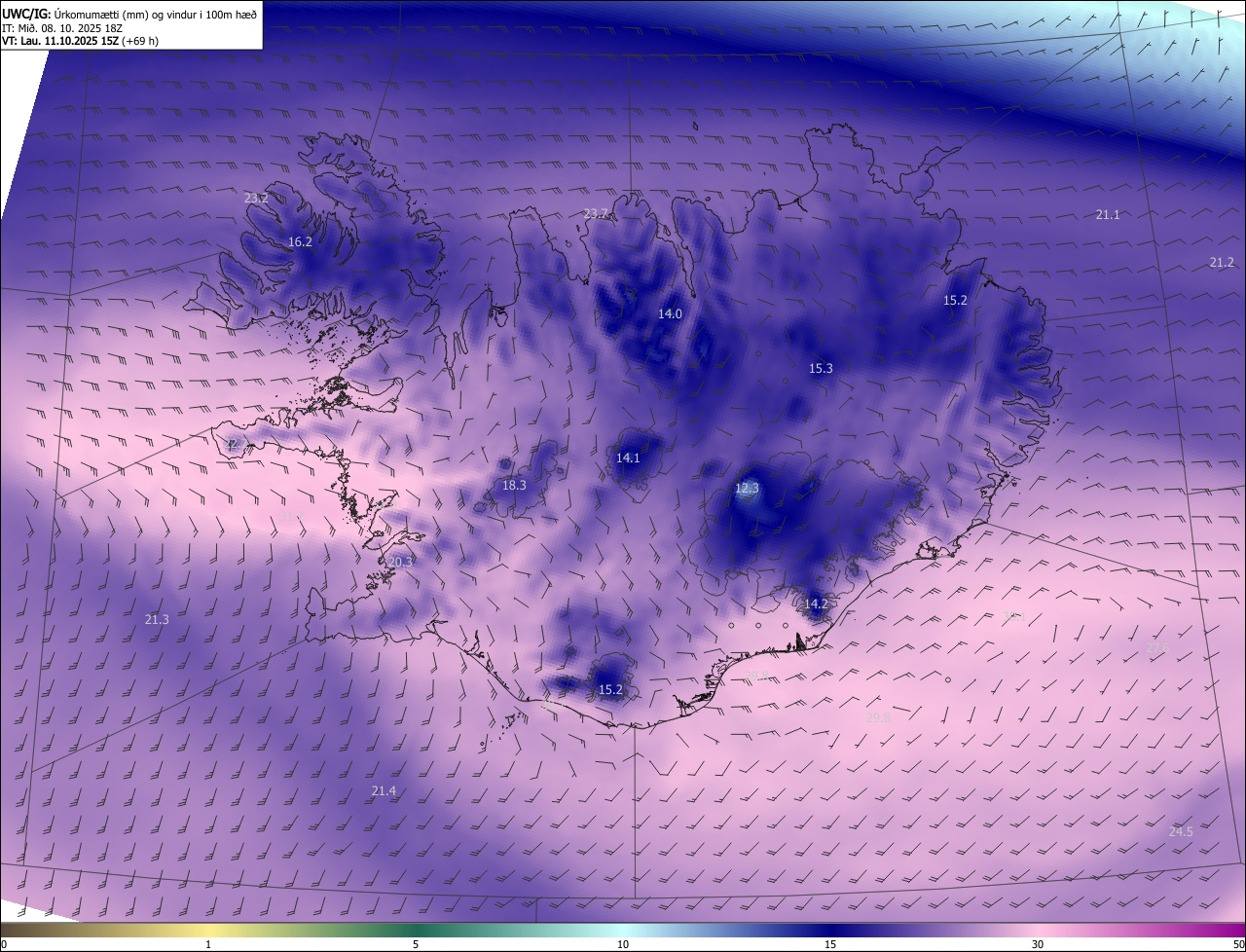Click the '5' tick on the color scale
Screen dimensions: 1246x952
[416, 944]
